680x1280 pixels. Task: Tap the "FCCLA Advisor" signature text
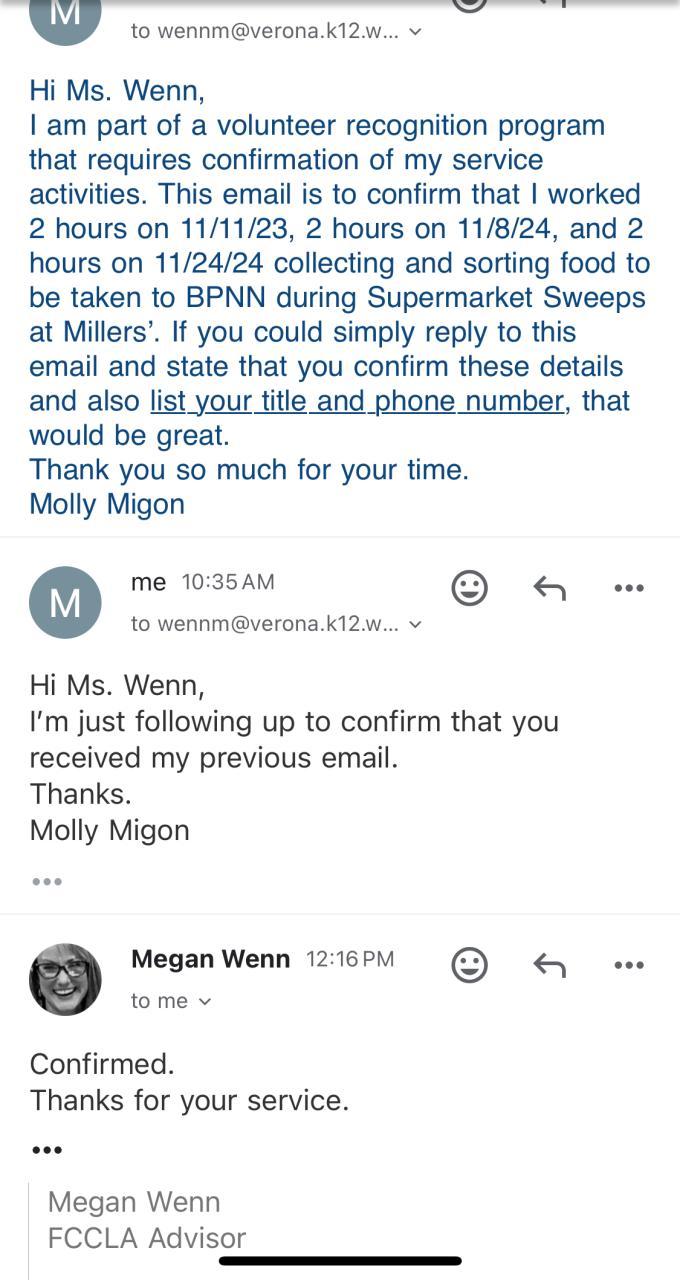(147, 1238)
